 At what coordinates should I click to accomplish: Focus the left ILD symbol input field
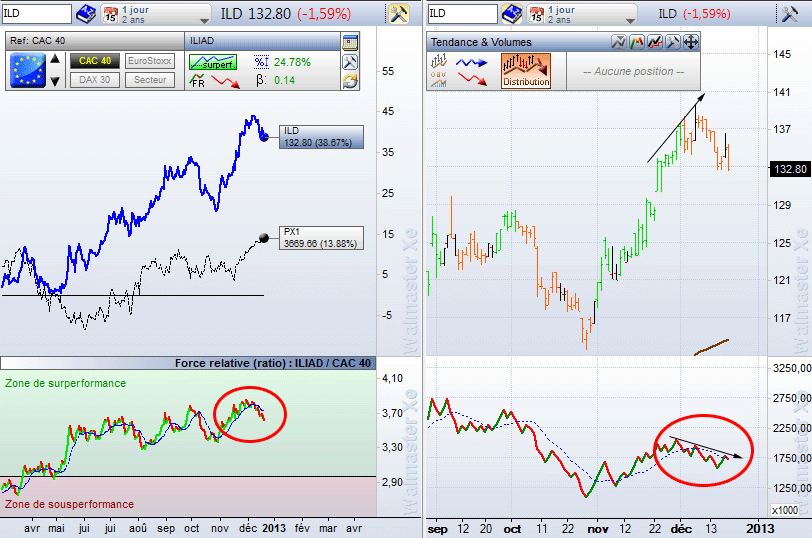[x=36, y=14]
